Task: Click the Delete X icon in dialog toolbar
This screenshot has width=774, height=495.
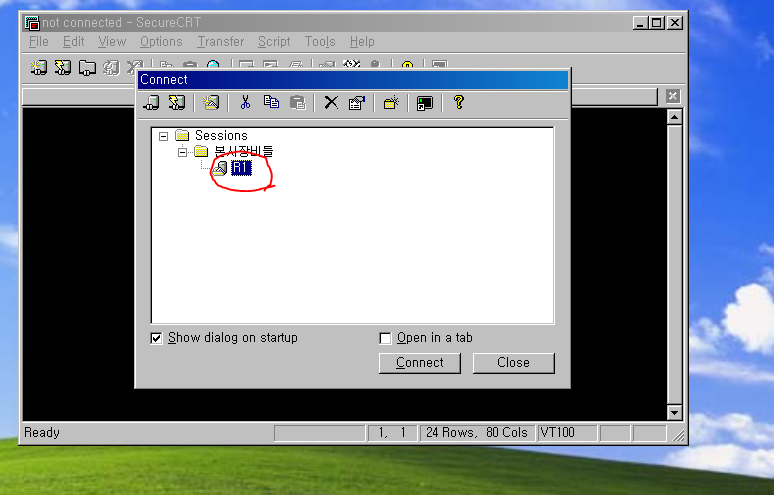Action: pyautogui.click(x=331, y=103)
